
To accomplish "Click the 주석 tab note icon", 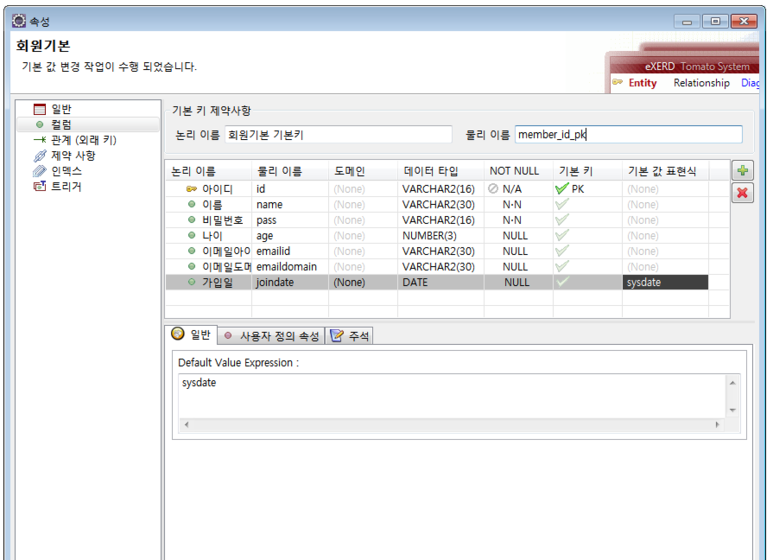I will 337,336.
